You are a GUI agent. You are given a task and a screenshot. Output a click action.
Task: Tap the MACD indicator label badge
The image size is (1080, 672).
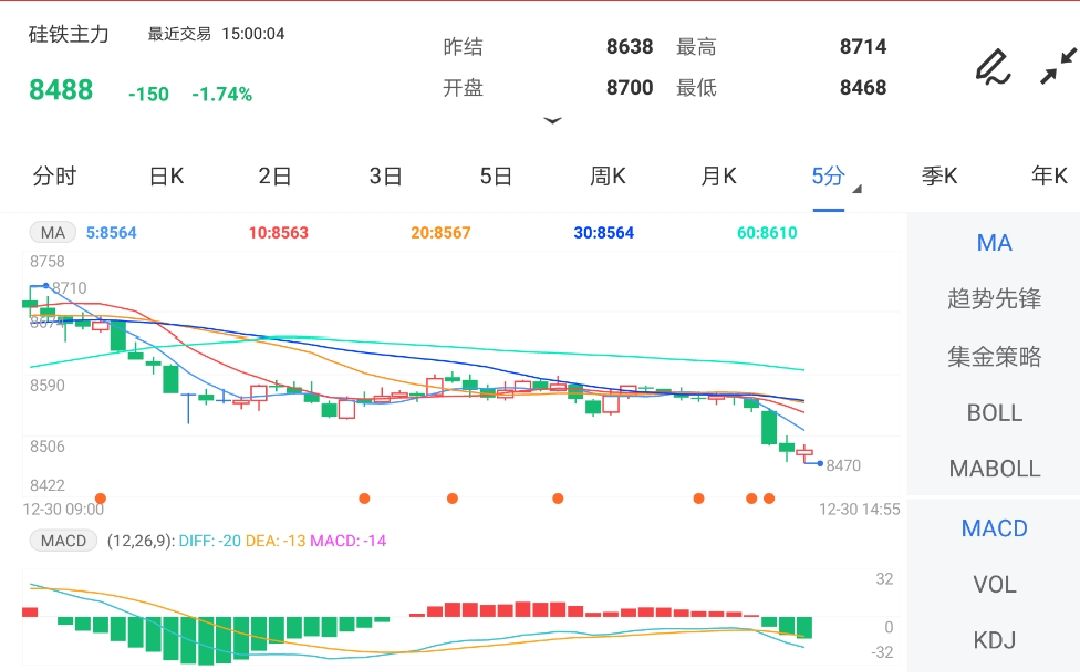coord(63,540)
